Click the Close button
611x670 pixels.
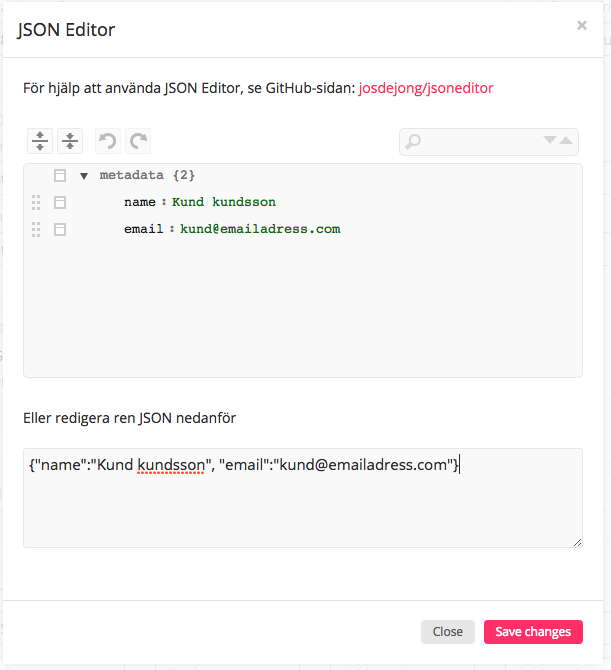pyautogui.click(x=448, y=632)
